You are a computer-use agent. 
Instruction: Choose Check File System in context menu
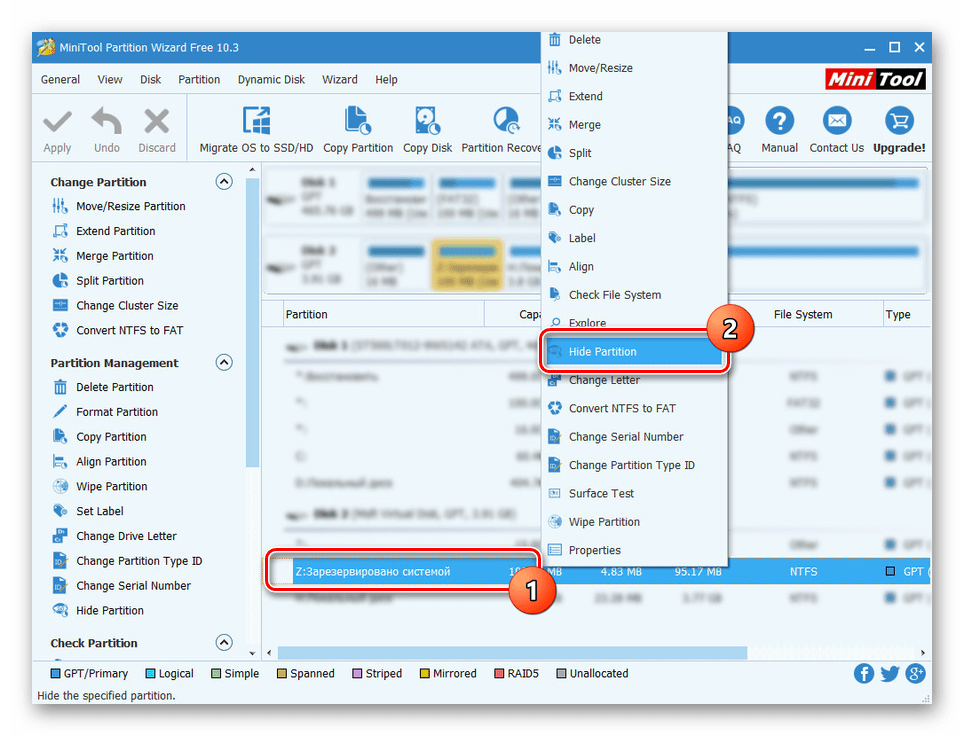click(634, 295)
